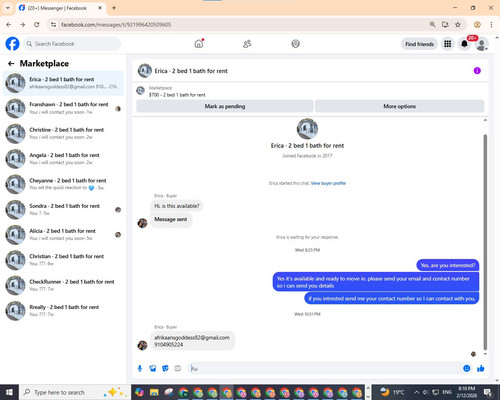Click the site info icon in address bar
This screenshot has height=400, width=500.
tap(53, 24)
